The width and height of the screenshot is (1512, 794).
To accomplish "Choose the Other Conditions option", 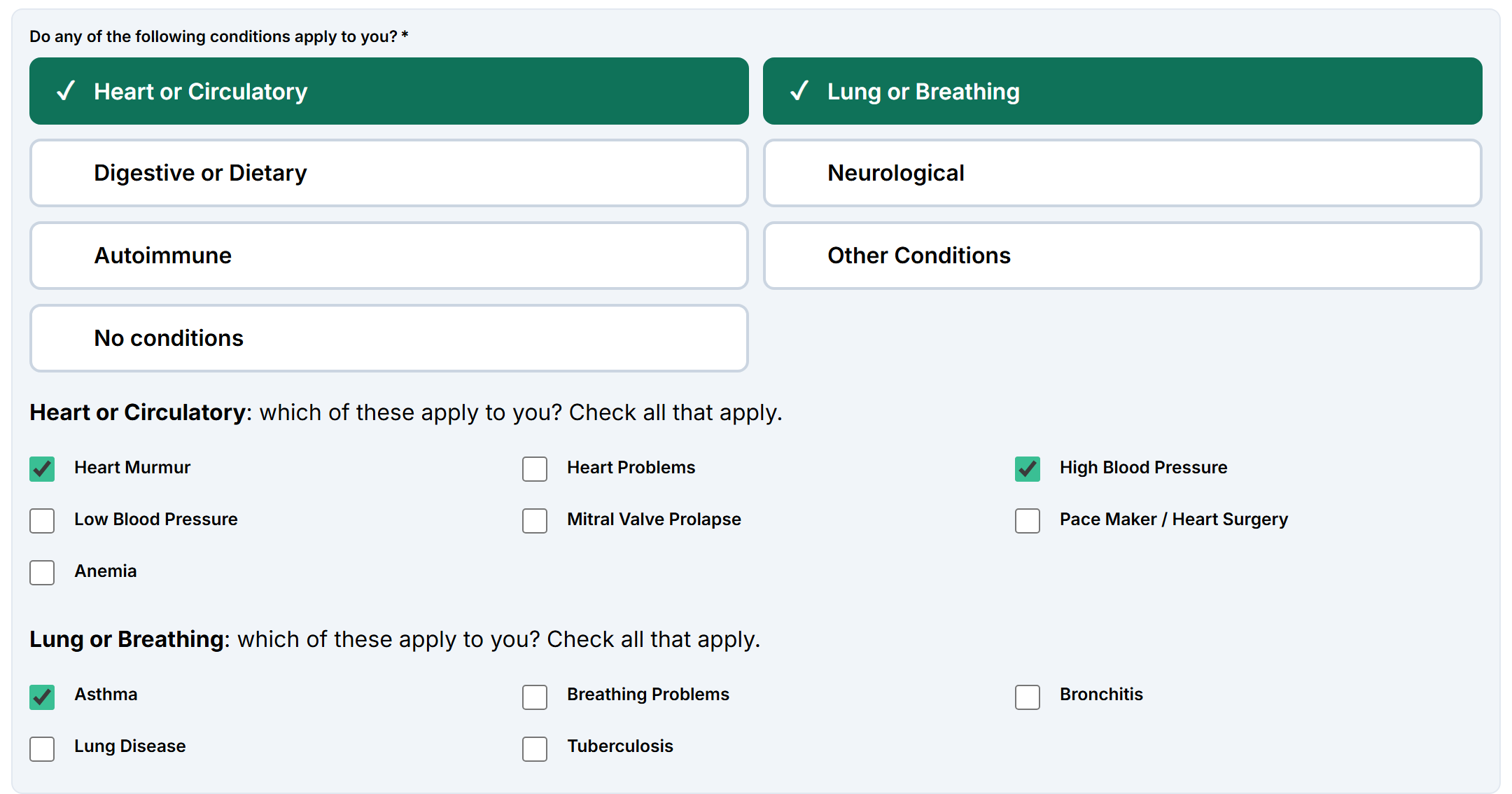I will (1122, 256).
